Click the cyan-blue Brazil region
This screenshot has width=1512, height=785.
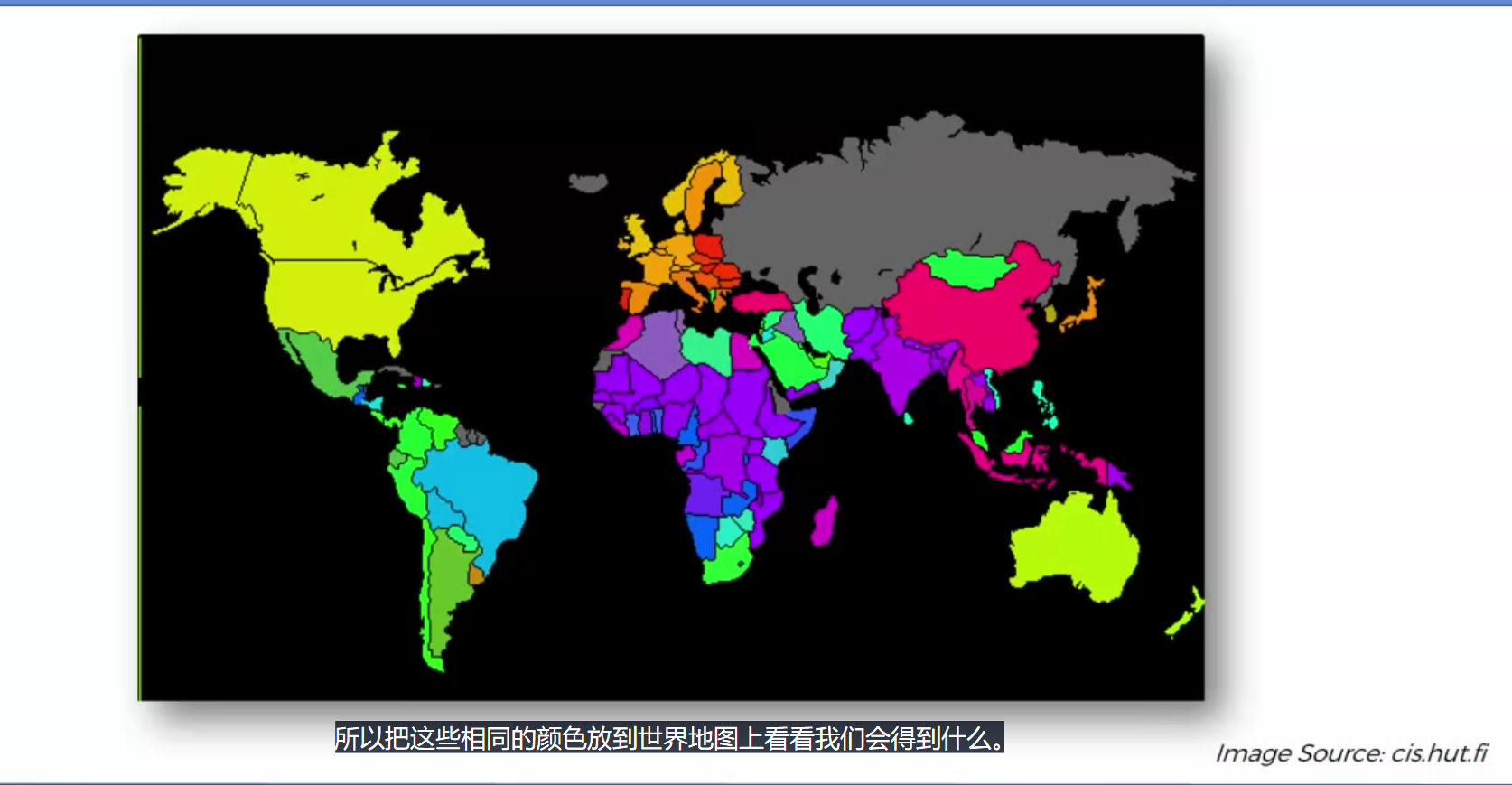tap(479, 488)
